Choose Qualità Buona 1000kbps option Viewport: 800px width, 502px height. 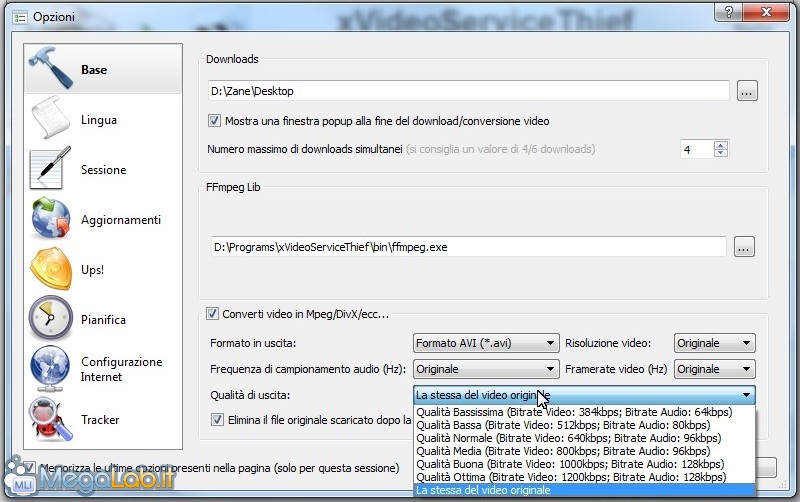(x=584, y=464)
